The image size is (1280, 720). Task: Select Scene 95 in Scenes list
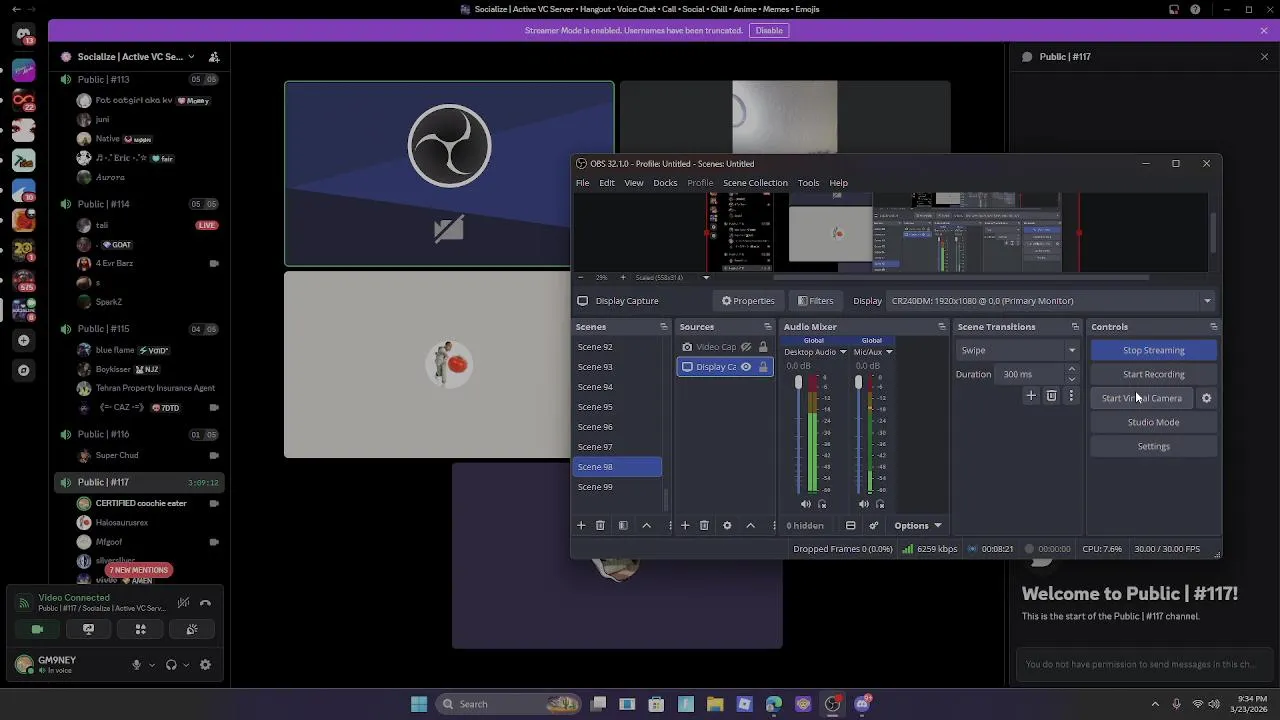(x=617, y=407)
